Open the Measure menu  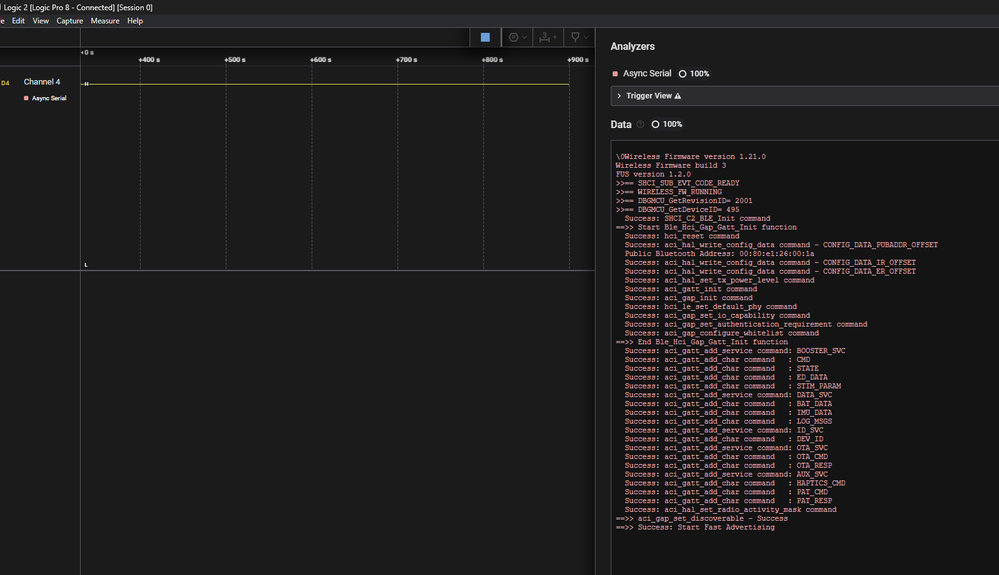[x=104, y=20]
